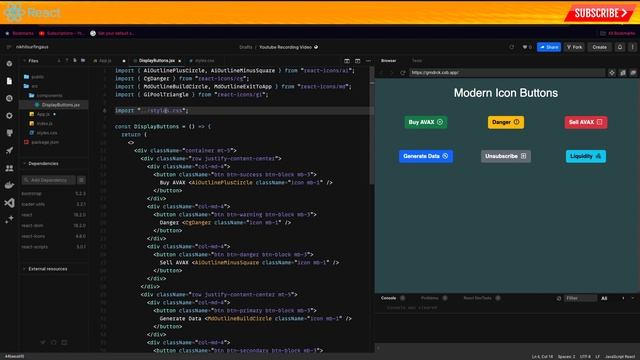This screenshot has height=360, width=640.
Task: Click the preview back arrow
Action: 382,73
